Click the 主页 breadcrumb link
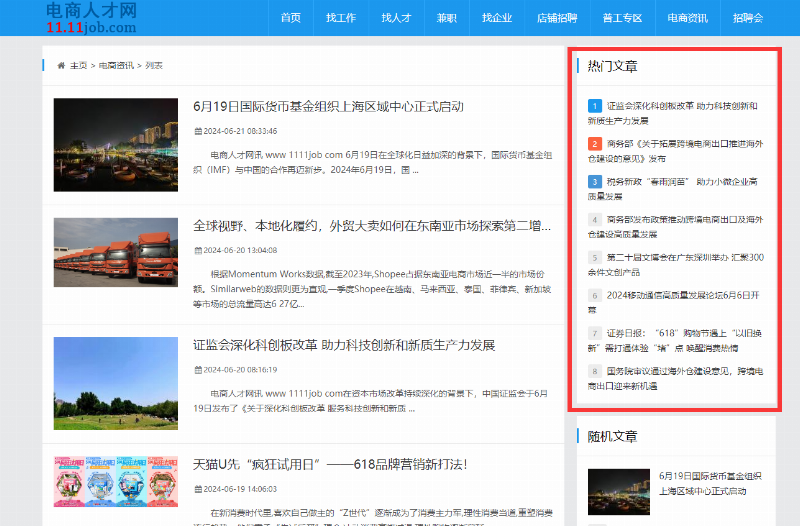The width and height of the screenshot is (800, 526). pyautogui.click(x=79, y=65)
